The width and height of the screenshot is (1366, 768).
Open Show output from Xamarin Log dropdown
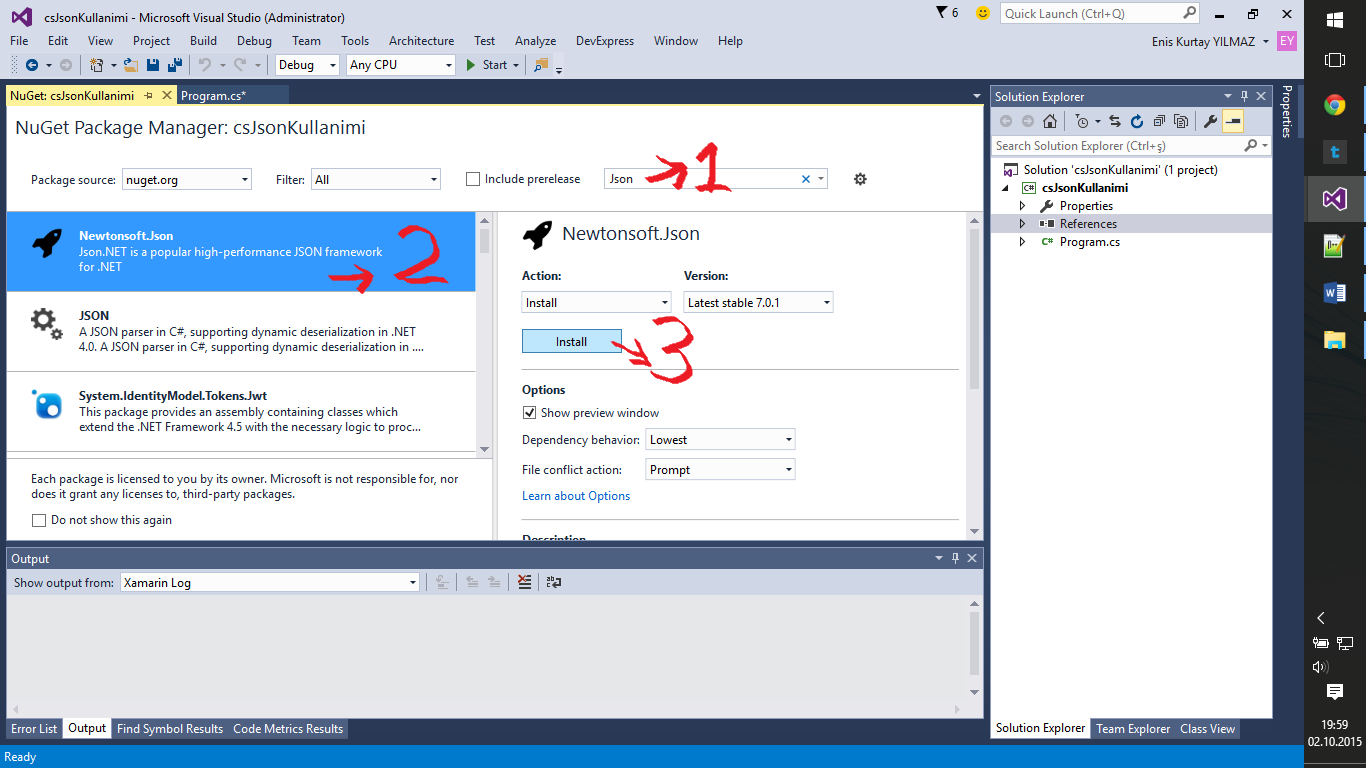pyautogui.click(x=270, y=582)
